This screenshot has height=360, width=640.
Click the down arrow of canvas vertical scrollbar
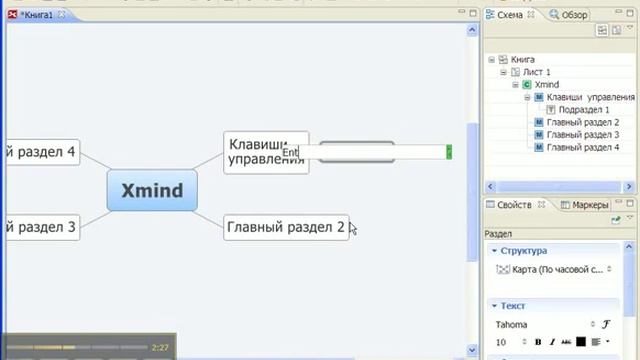click(x=472, y=350)
